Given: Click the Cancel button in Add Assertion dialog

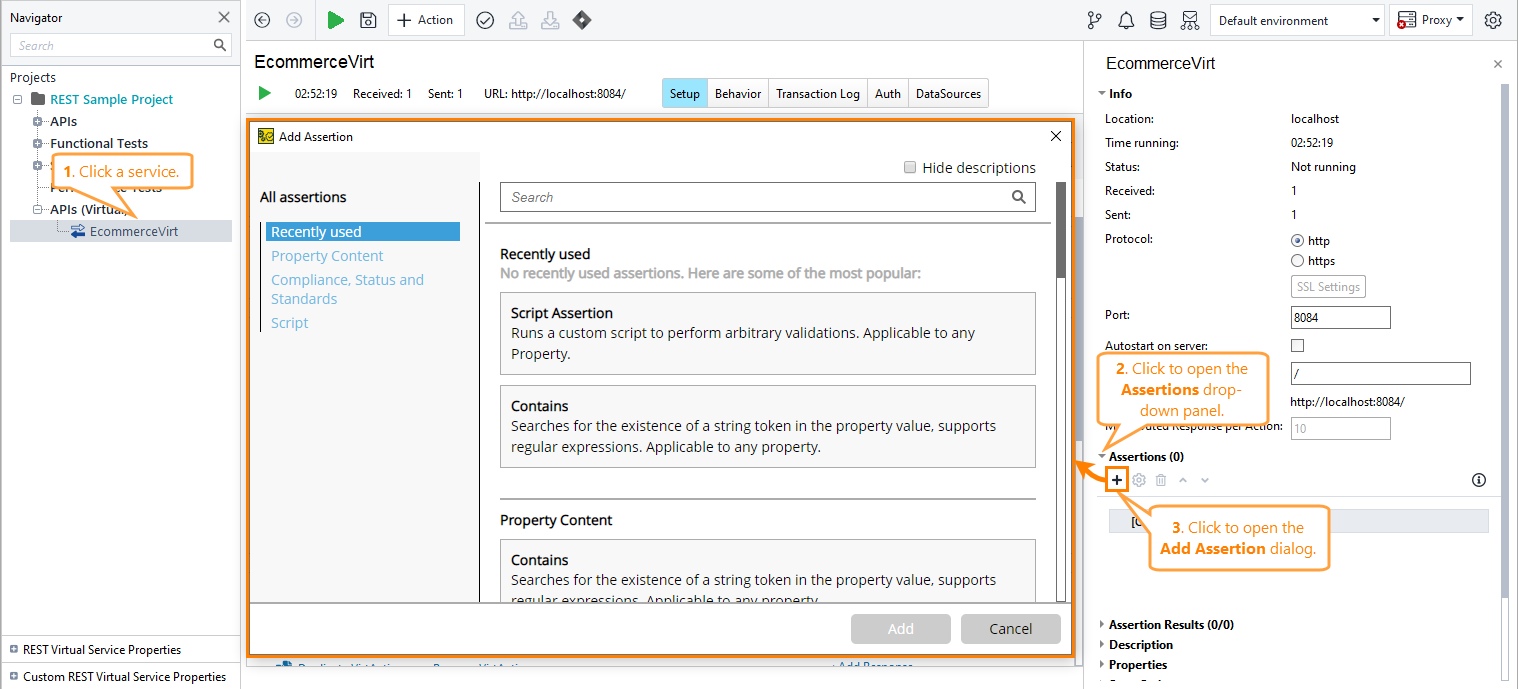Looking at the screenshot, I should coord(1010,628).
